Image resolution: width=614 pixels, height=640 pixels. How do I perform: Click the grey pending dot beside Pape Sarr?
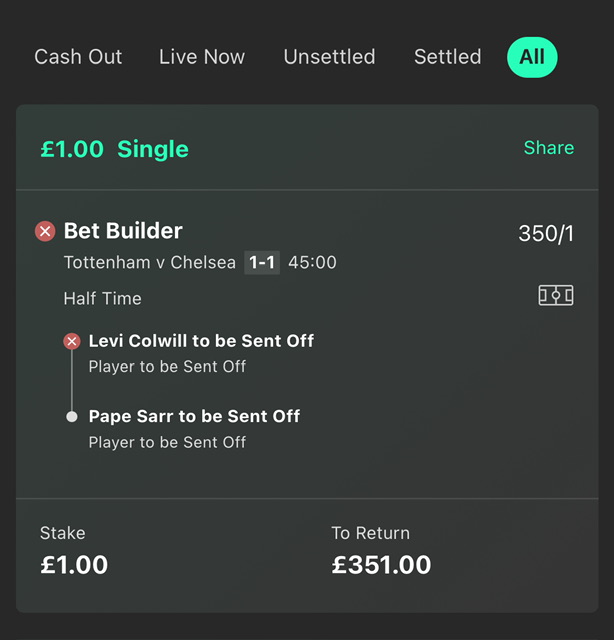[72, 417]
